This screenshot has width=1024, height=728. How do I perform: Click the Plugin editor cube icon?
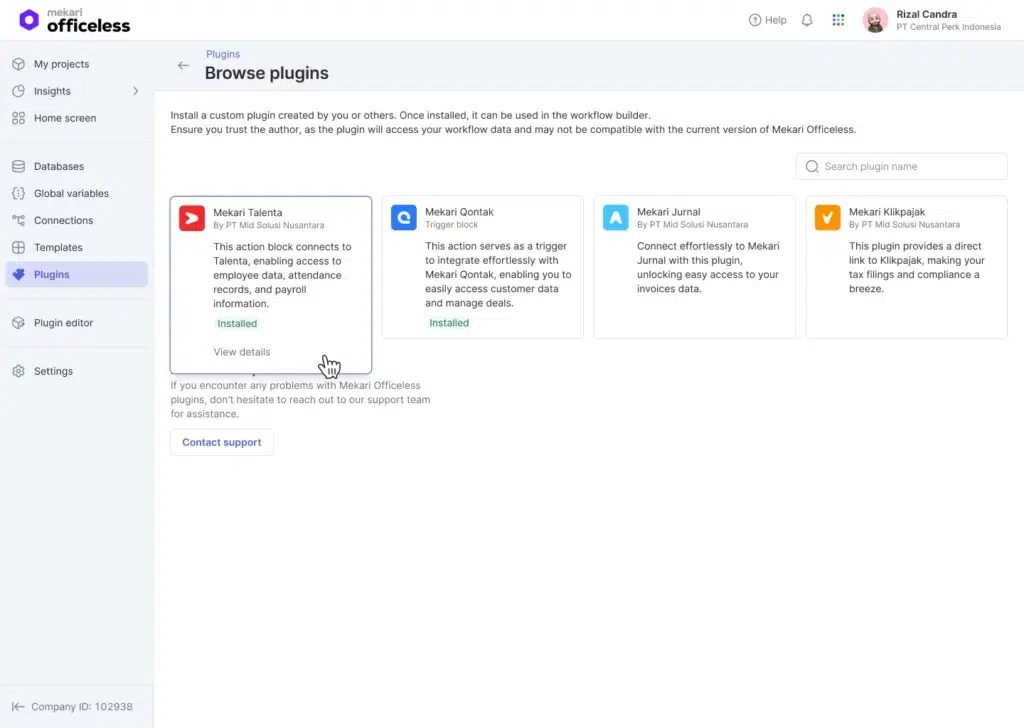[x=18, y=323]
